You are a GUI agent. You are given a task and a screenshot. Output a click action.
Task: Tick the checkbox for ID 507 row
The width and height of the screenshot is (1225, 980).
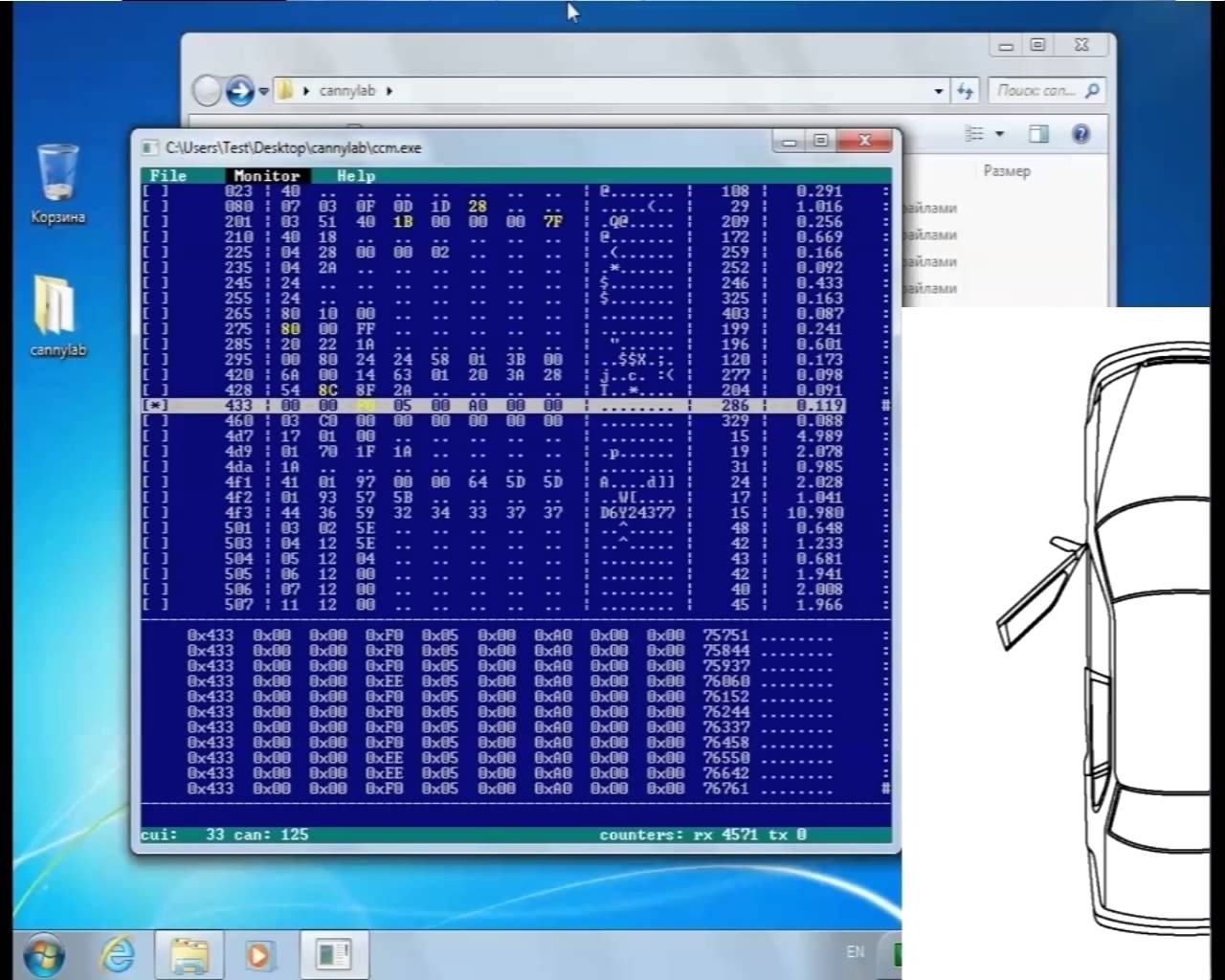pos(155,605)
